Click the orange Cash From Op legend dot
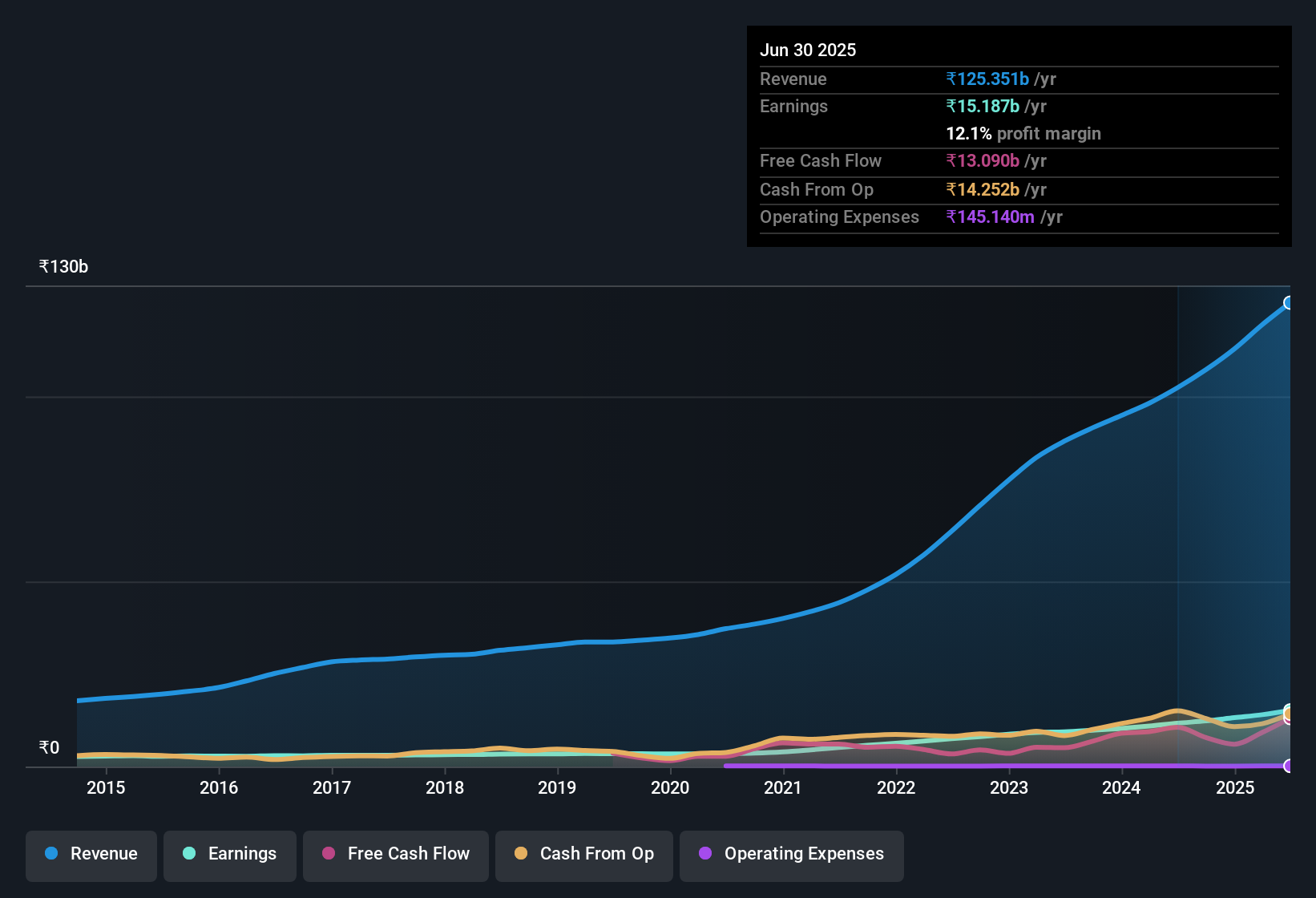The height and width of the screenshot is (898, 1316). pos(521,854)
